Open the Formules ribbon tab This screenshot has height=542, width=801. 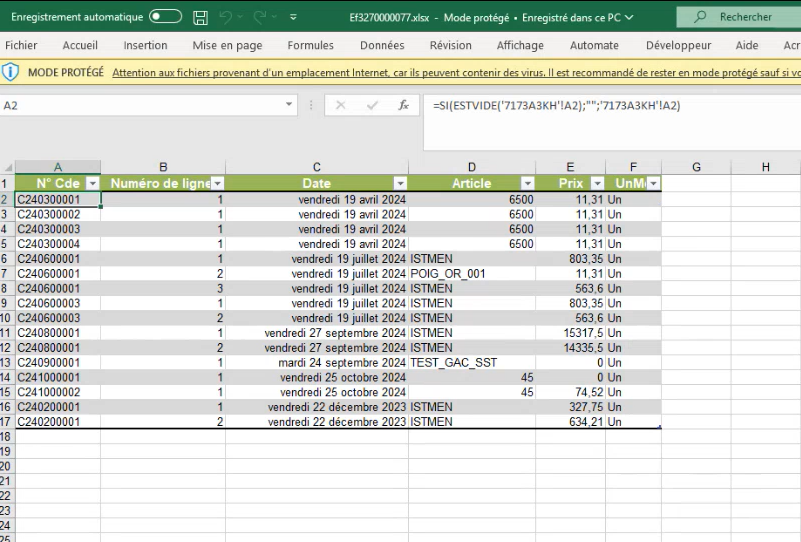[310, 45]
